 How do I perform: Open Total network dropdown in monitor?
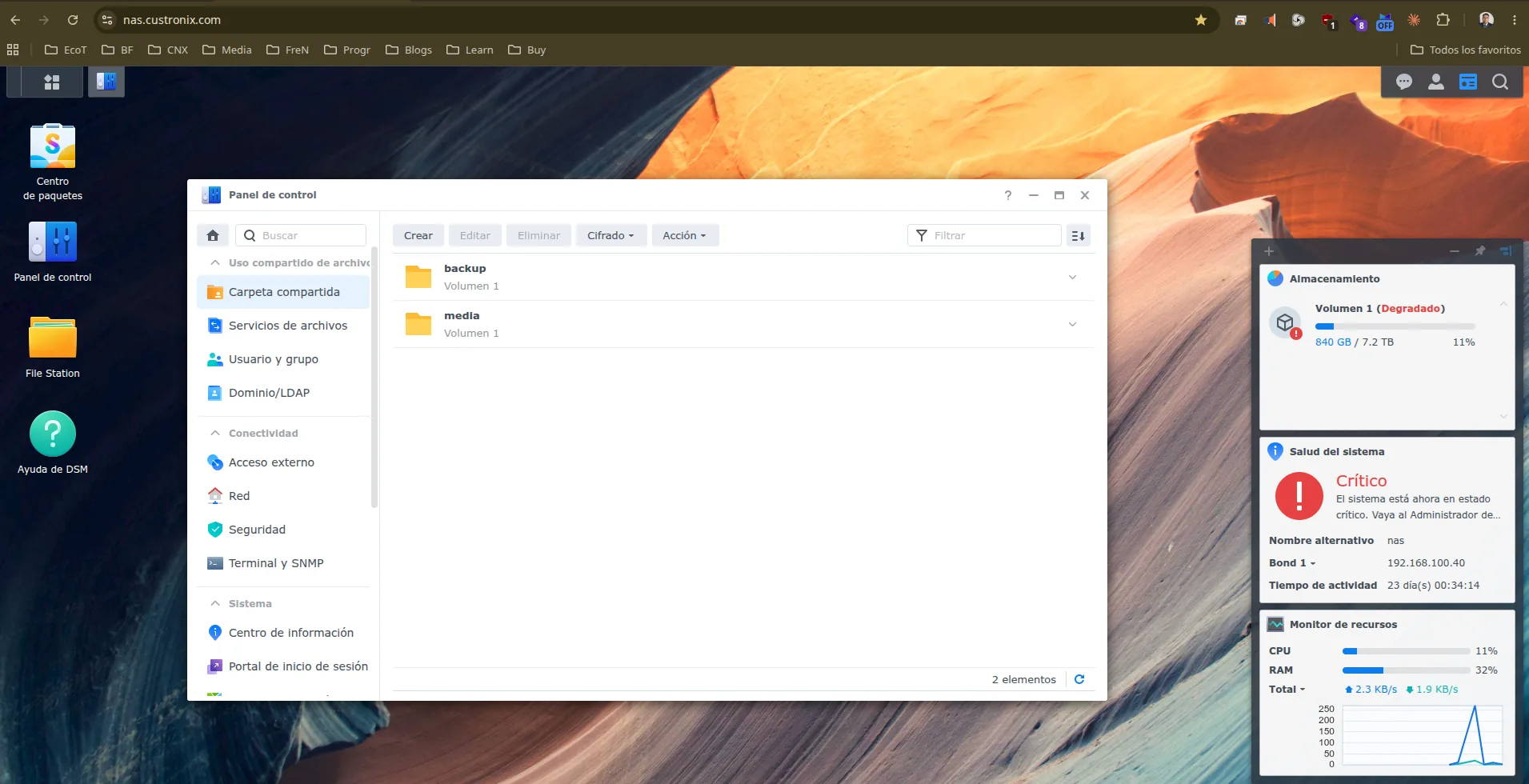[x=1287, y=690]
